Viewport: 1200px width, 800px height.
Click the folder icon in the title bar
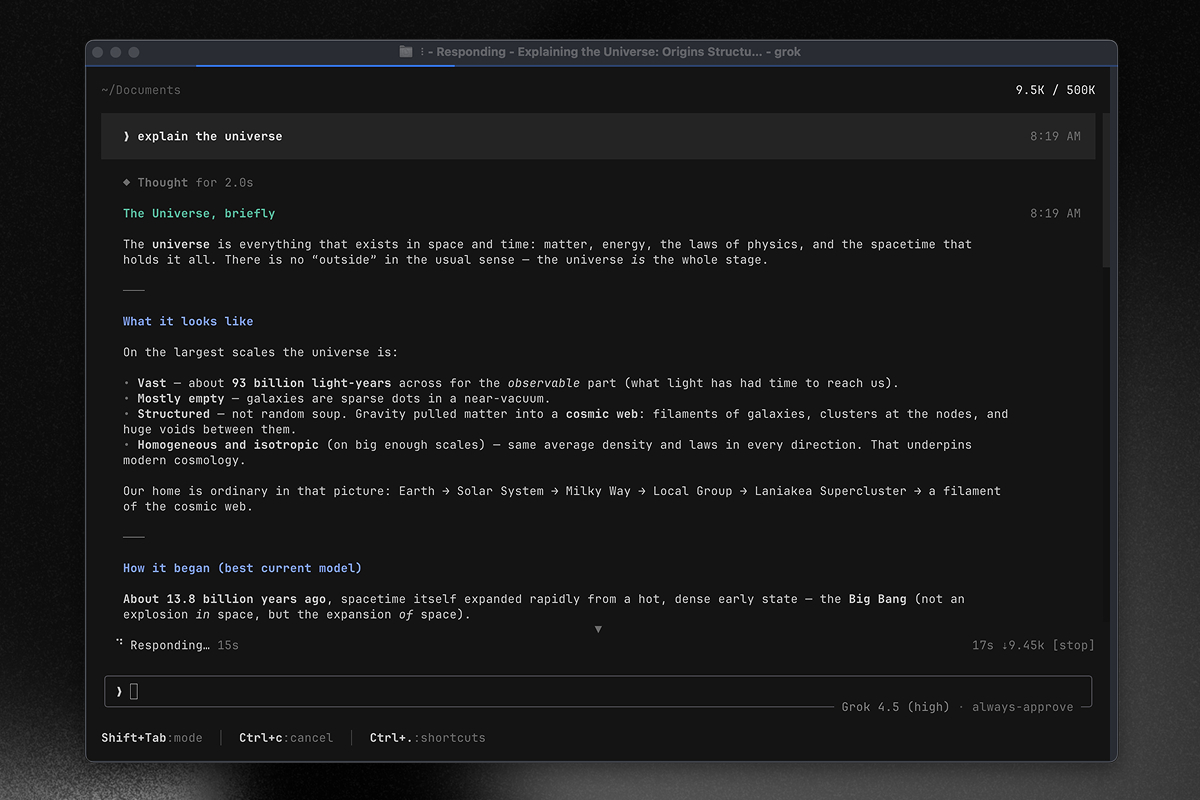point(406,52)
